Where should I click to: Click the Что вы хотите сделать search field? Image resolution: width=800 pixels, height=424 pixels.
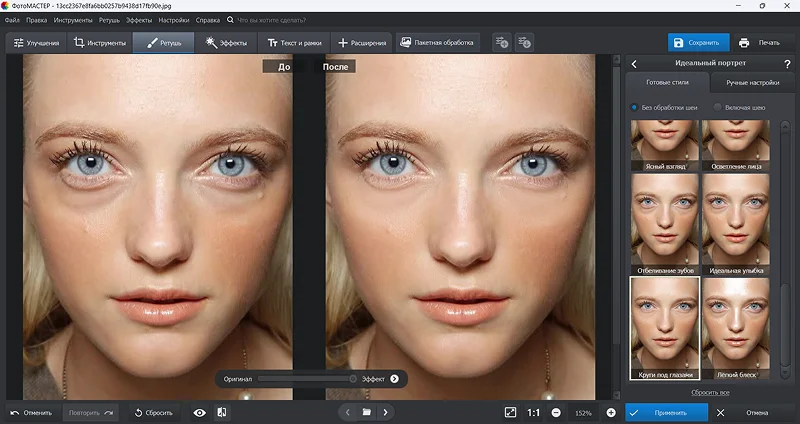(x=271, y=20)
